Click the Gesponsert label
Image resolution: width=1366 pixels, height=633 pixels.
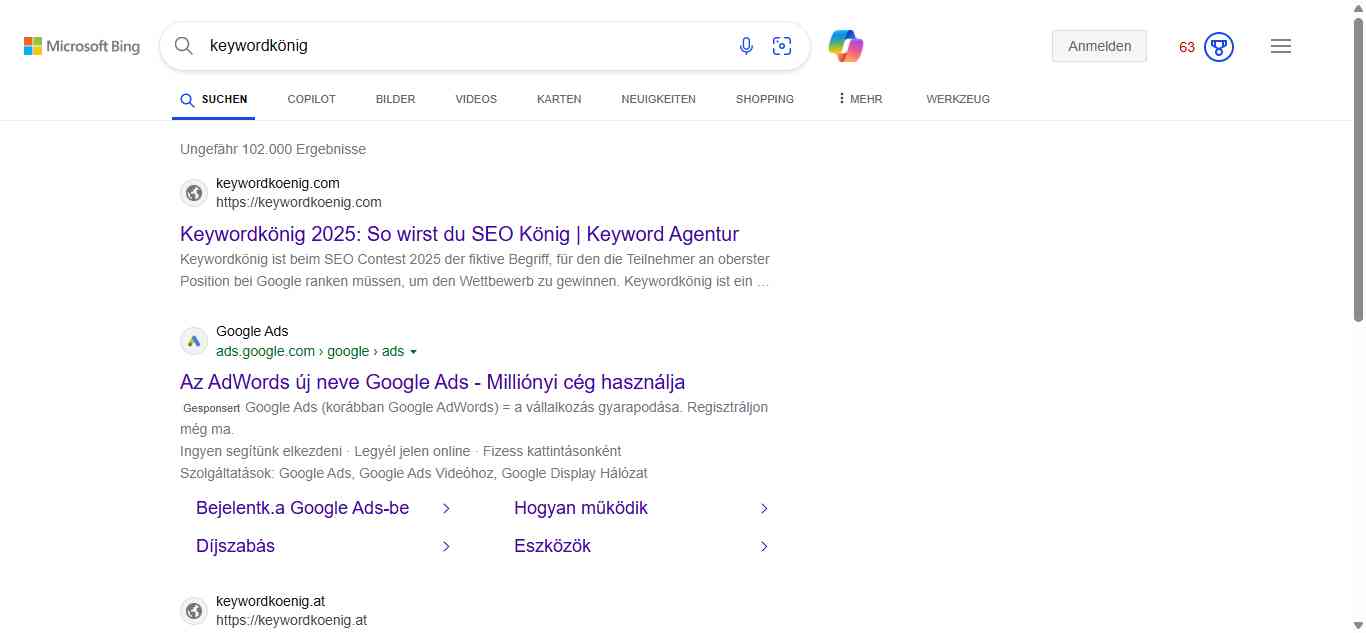211,408
